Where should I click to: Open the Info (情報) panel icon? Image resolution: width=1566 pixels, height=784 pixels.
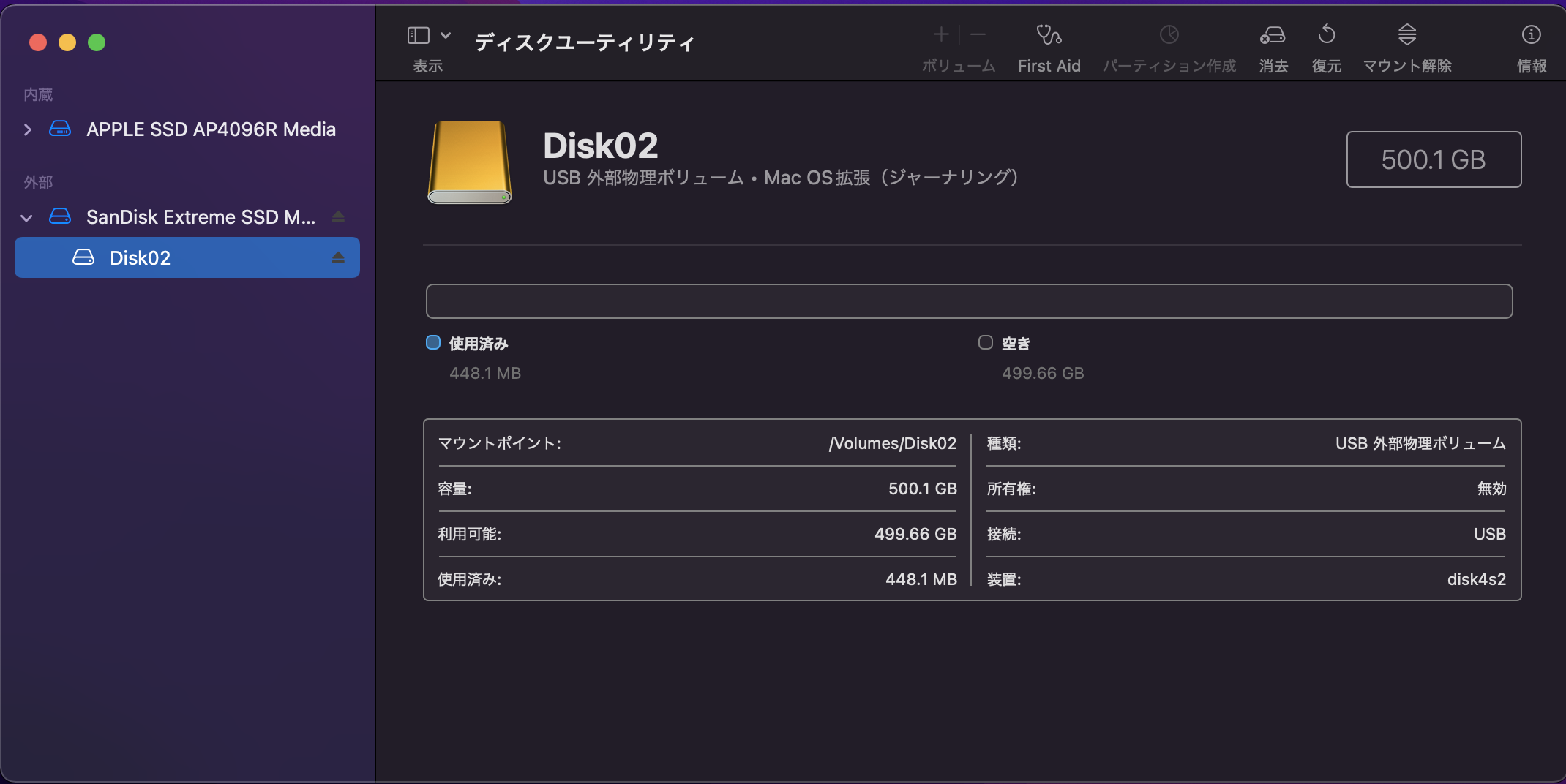coord(1531,35)
